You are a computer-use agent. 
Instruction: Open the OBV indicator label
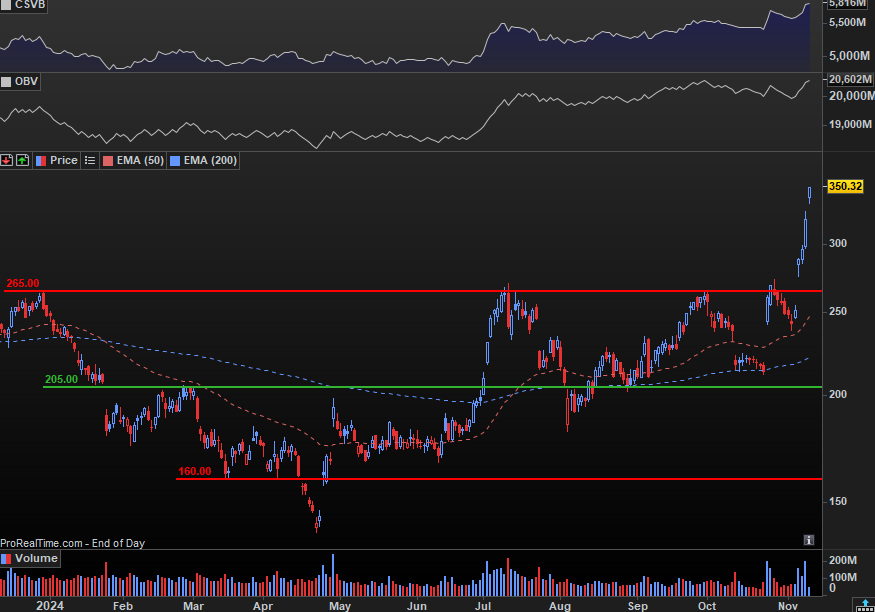20,81
